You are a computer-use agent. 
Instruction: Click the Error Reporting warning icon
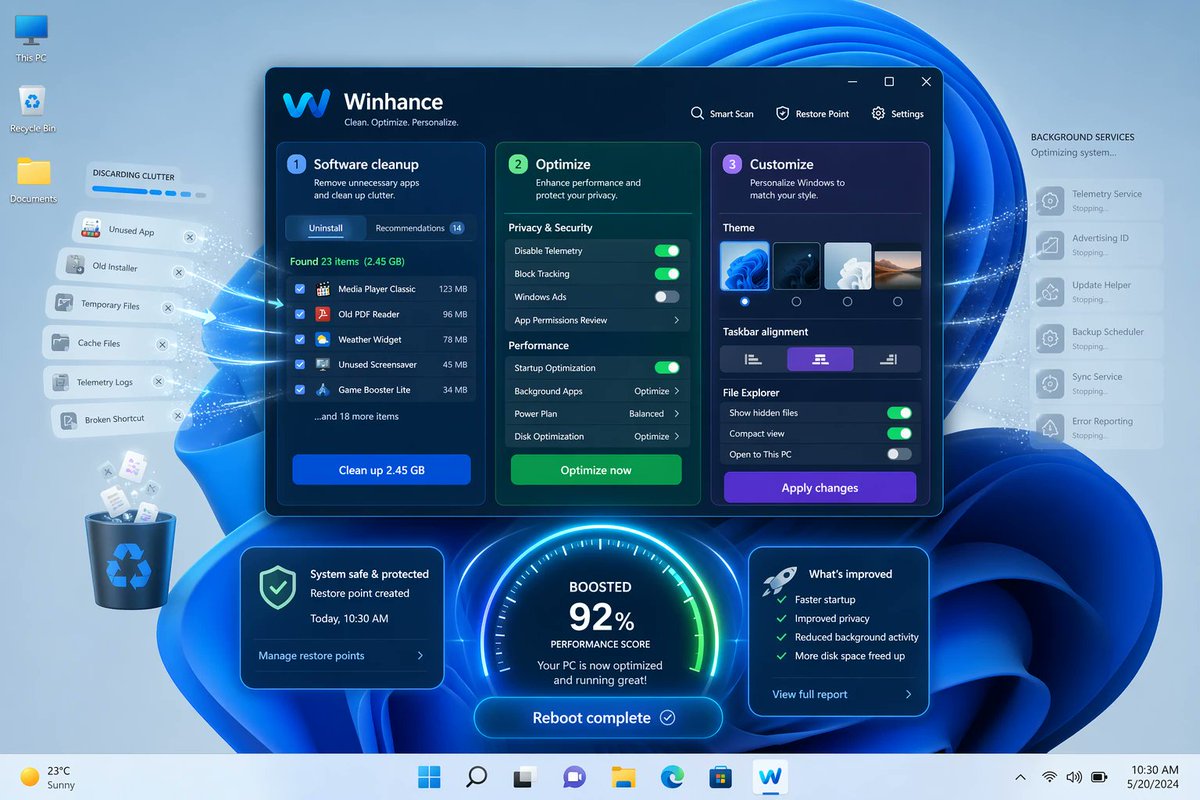[x=1050, y=428]
